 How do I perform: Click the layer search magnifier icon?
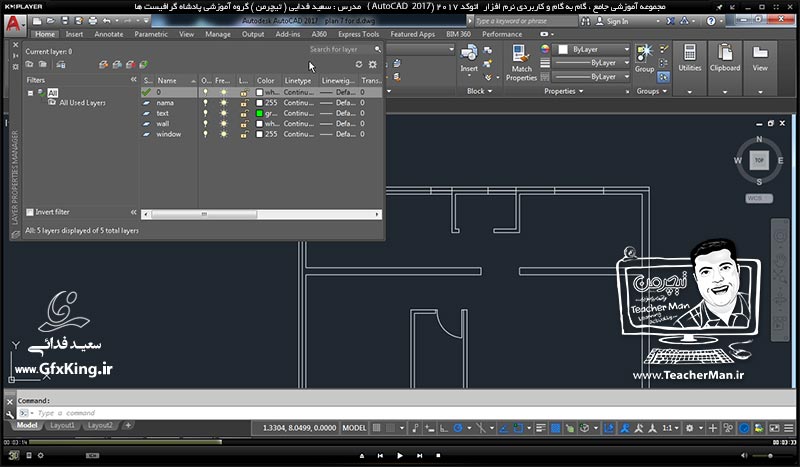pyautogui.click(x=378, y=50)
